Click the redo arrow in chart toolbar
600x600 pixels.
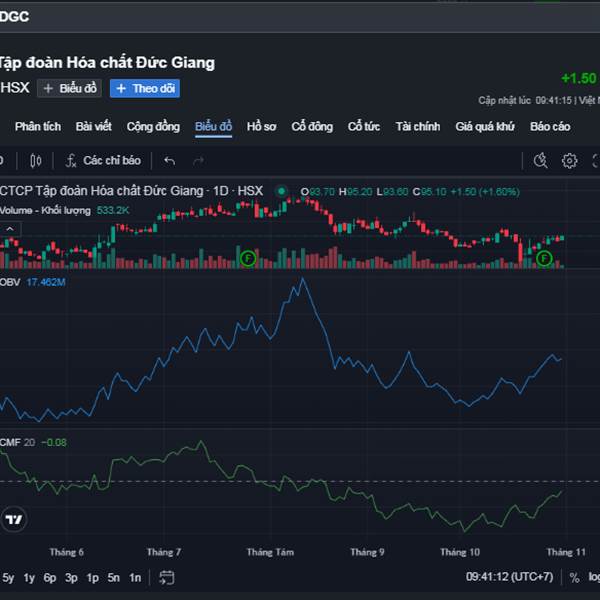coord(198,161)
